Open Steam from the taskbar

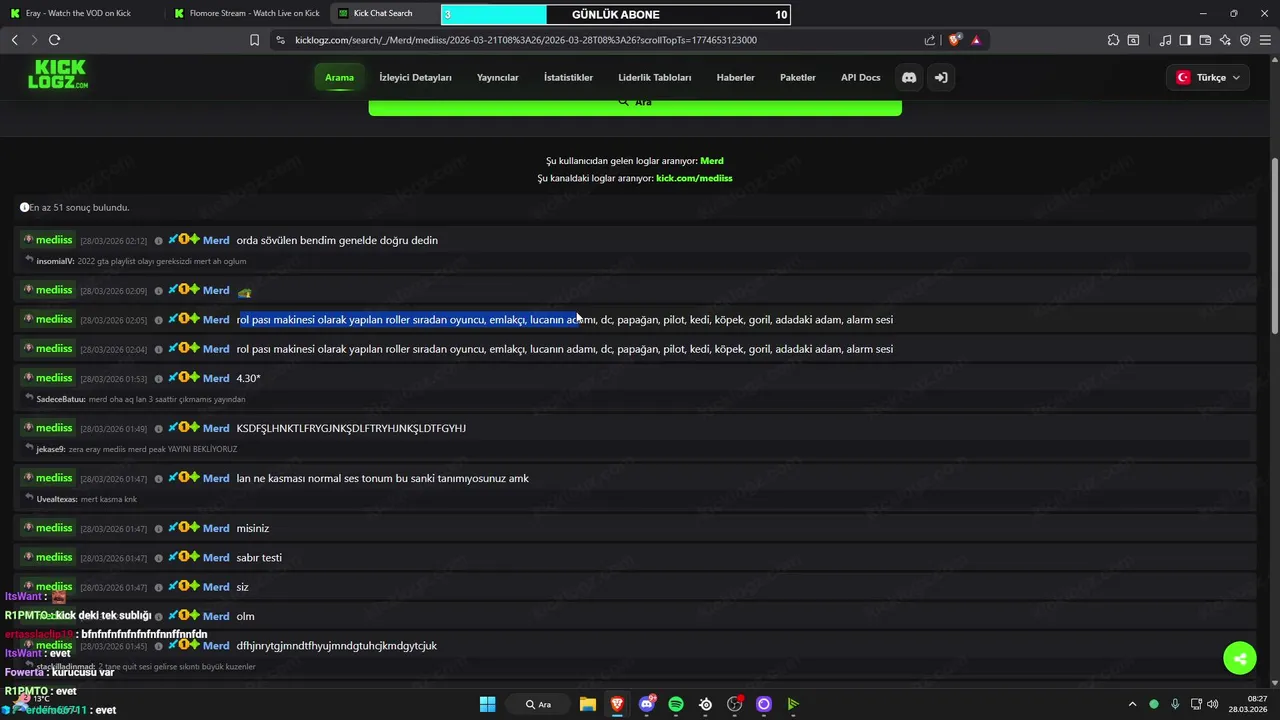tap(706, 704)
